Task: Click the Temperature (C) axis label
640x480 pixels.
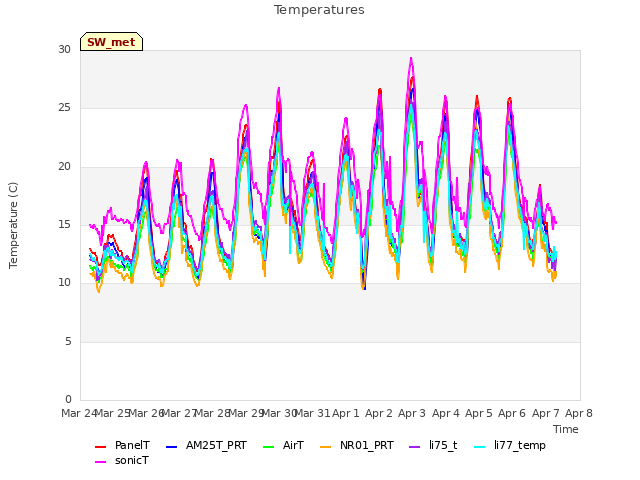Action: click(x=13, y=225)
